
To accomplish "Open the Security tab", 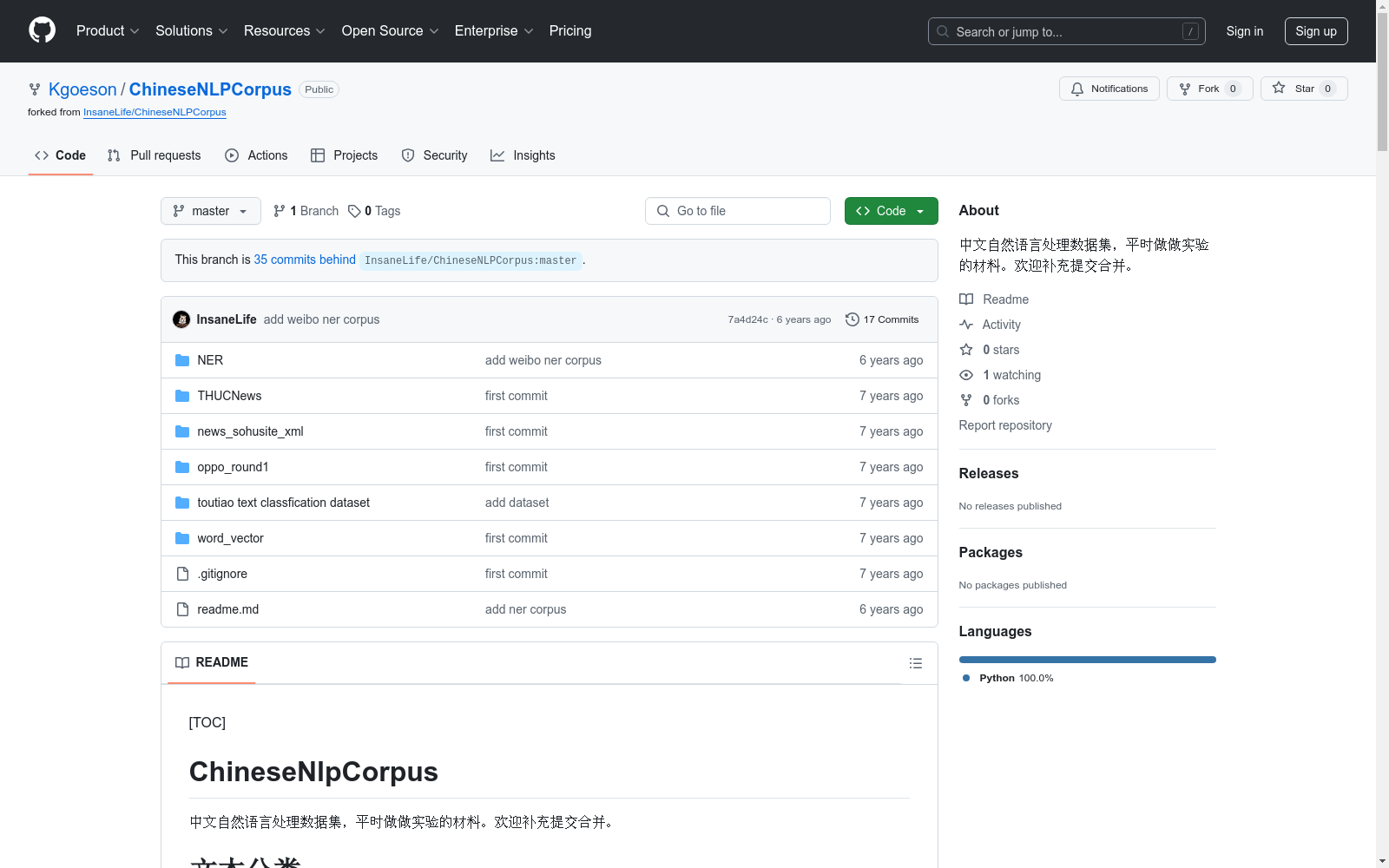I will pyautogui.click(x=435, y=155).
